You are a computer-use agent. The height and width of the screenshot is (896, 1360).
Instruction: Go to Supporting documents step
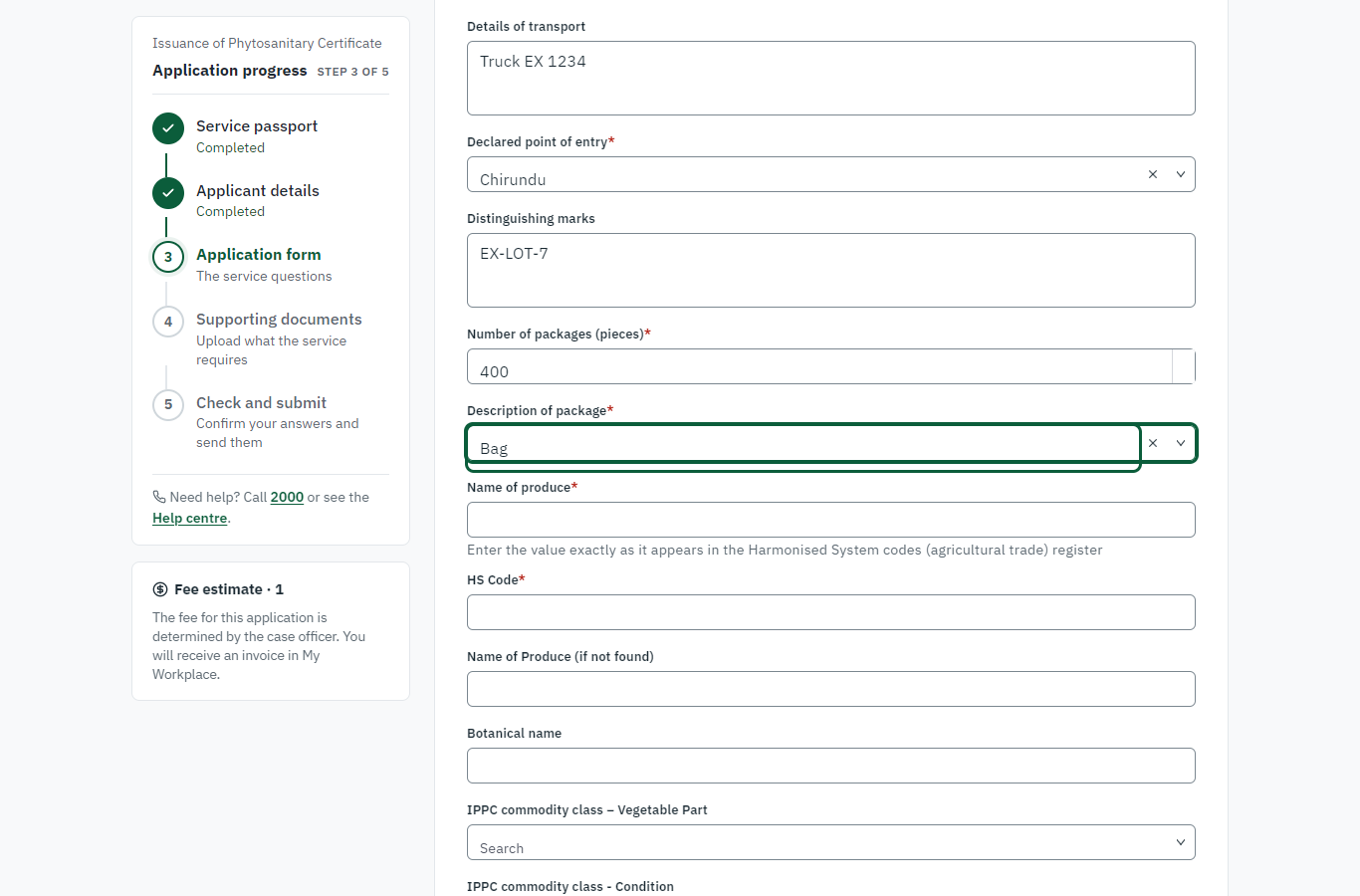279,320
